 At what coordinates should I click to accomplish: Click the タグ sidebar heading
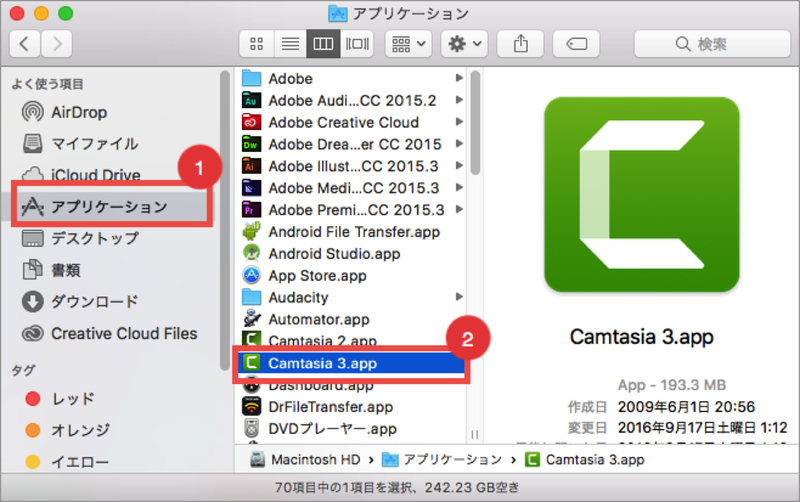pyautogui.click(x=23, y=370)
